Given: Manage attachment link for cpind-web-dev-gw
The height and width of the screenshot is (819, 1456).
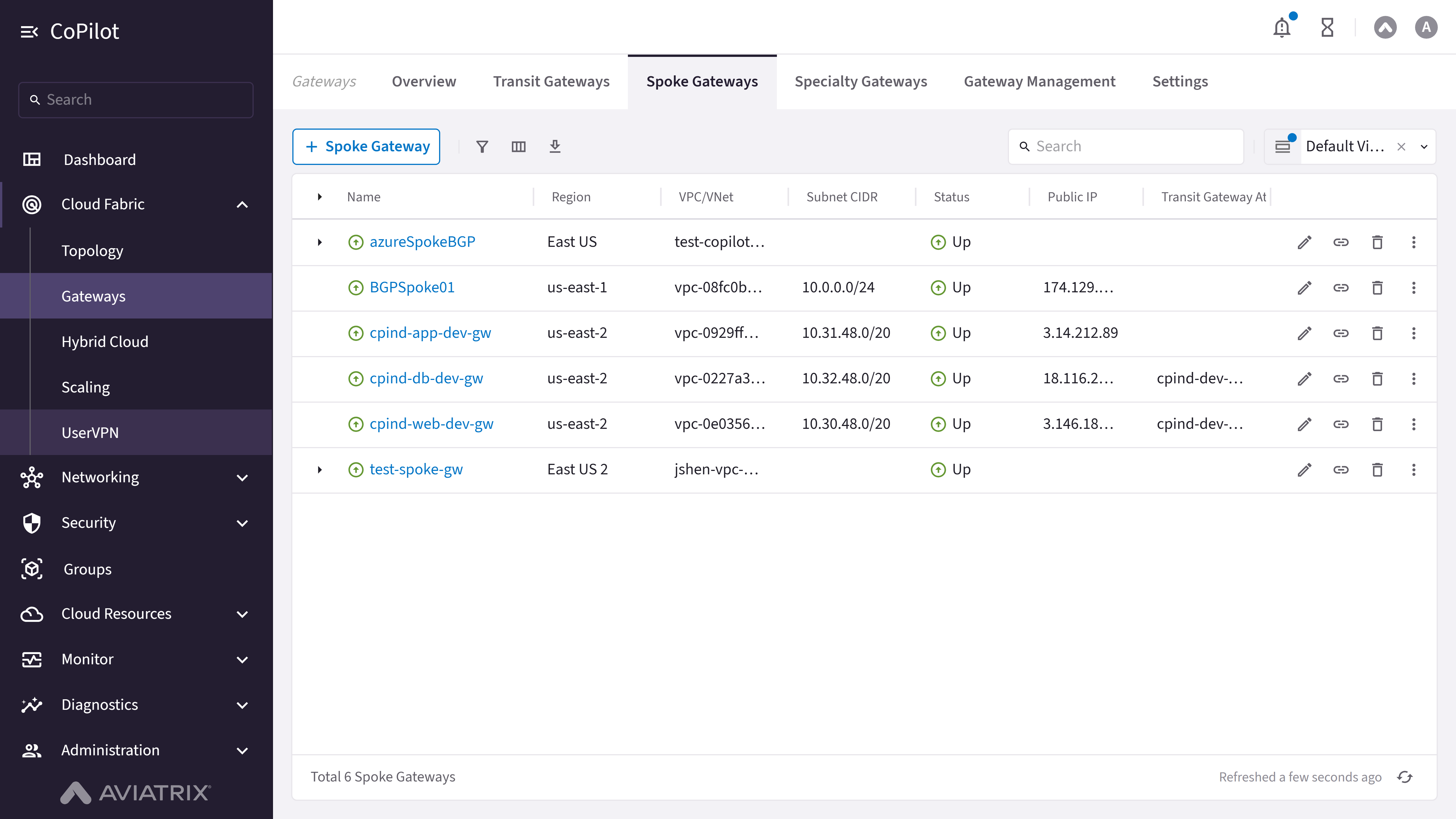Looking at the screenshot, I should 1341,425.
